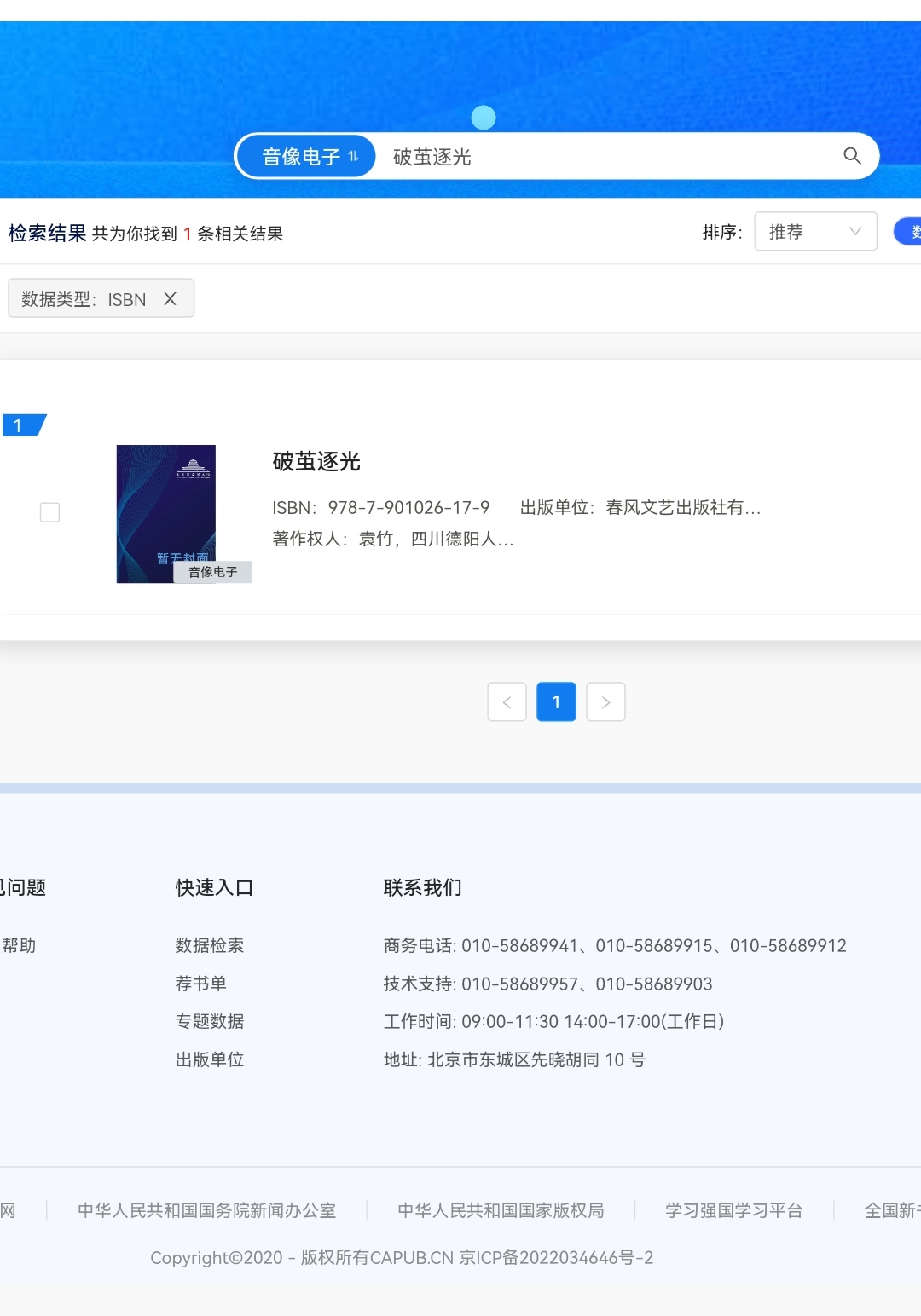Expand the 推荐 sort dropdown
This screenshot has width=921, height=1316.
(815, 232)
